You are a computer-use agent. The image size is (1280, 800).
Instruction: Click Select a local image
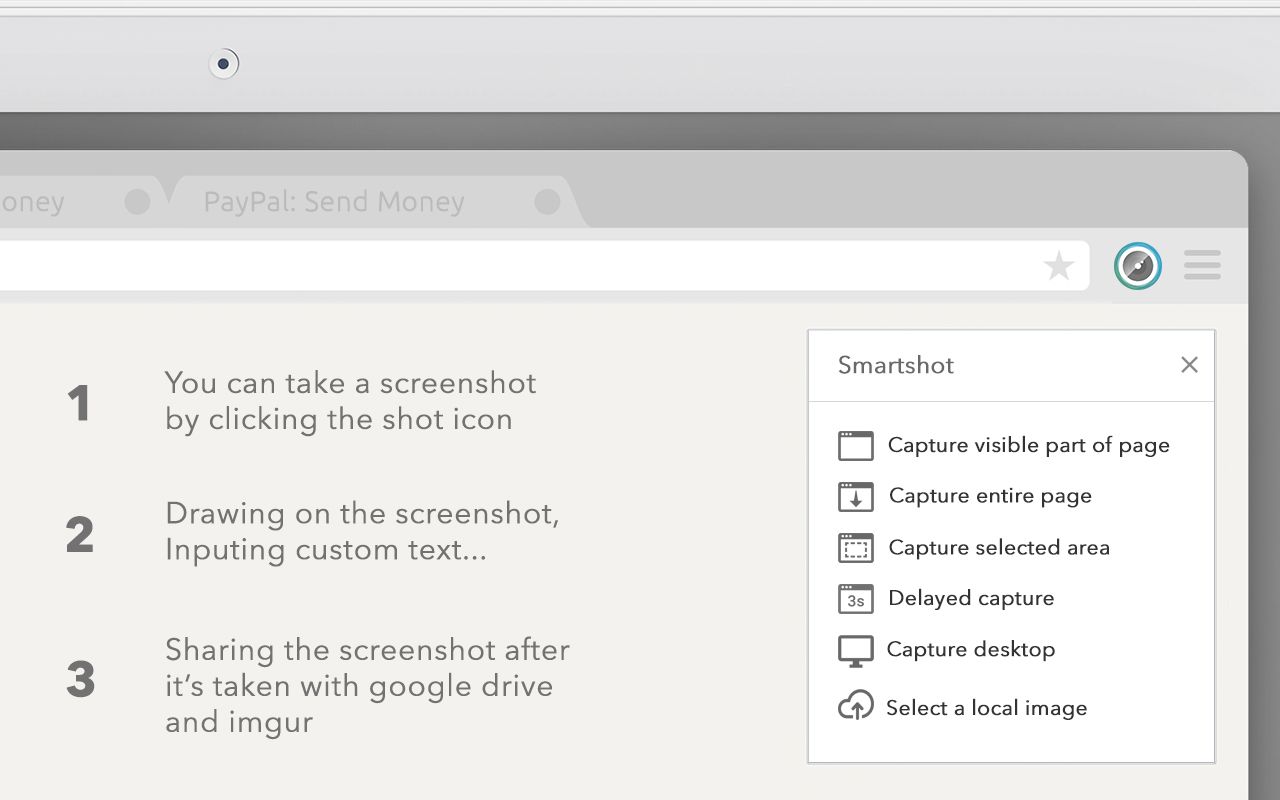click(986, 707)
